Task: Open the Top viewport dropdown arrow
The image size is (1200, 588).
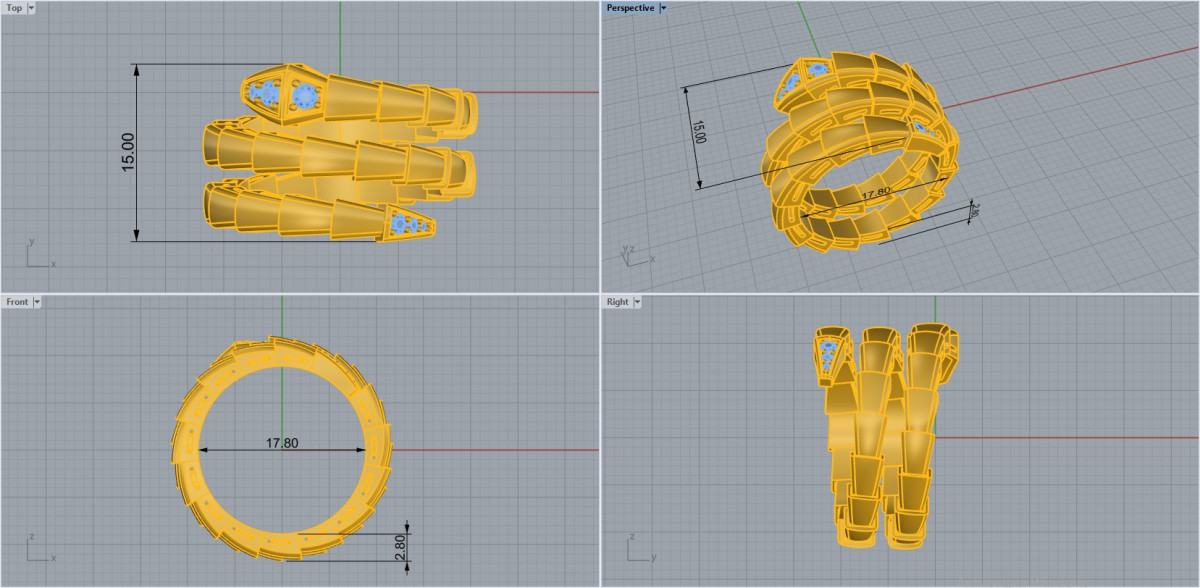Action: (x=31, y=8)
